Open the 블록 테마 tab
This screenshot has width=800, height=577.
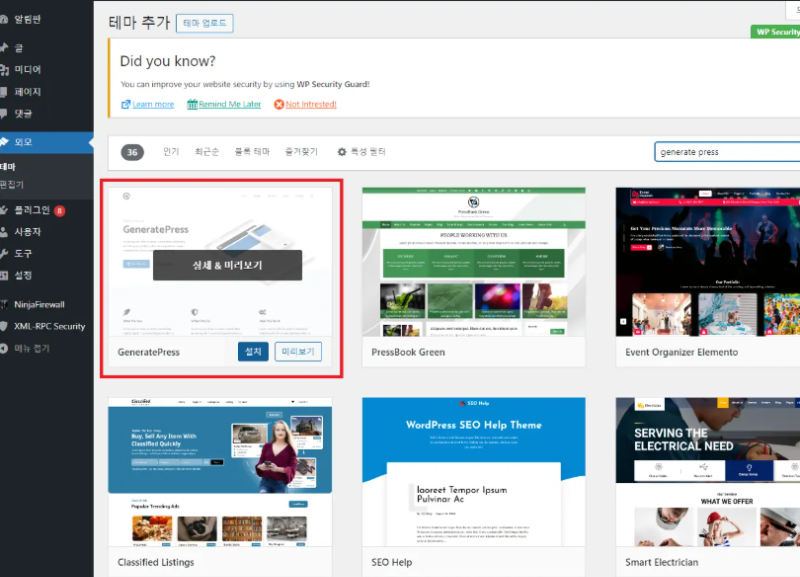[252, 152]
